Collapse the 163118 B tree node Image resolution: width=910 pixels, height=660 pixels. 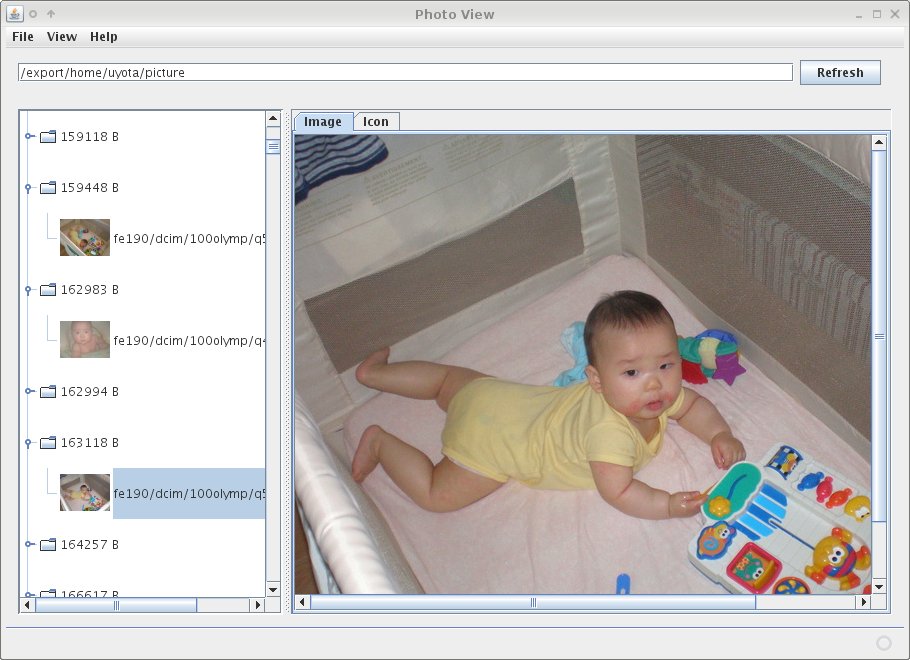point(29,443)
